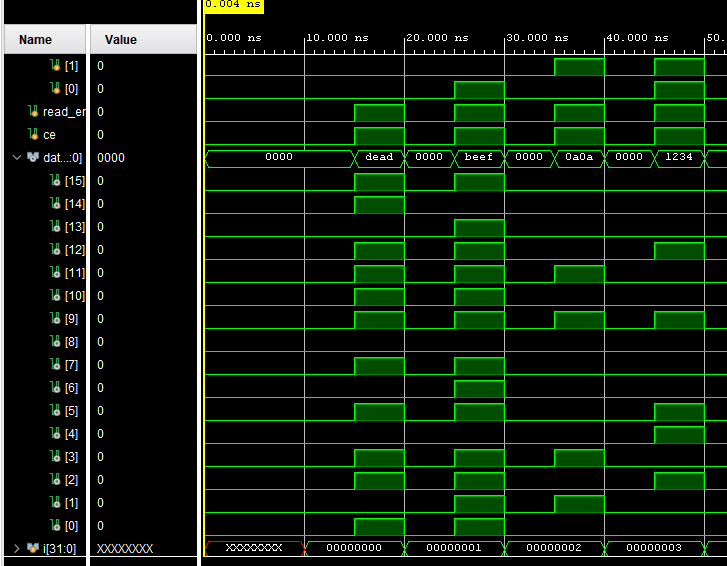This screenshot has width=727, height=566.
Task: Expand the i[31:0] signal bus
Action: point(16,549)
